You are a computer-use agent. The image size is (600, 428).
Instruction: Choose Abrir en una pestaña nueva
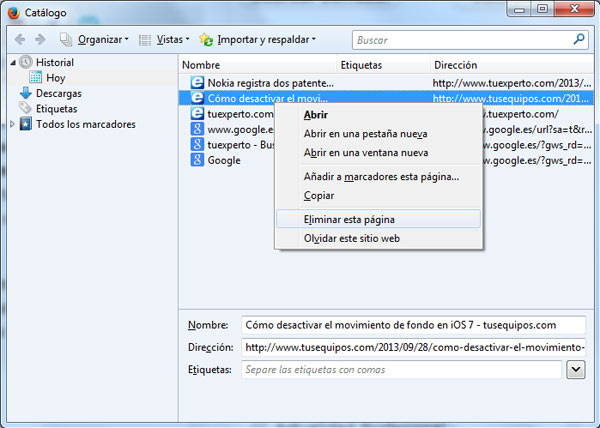378,134
